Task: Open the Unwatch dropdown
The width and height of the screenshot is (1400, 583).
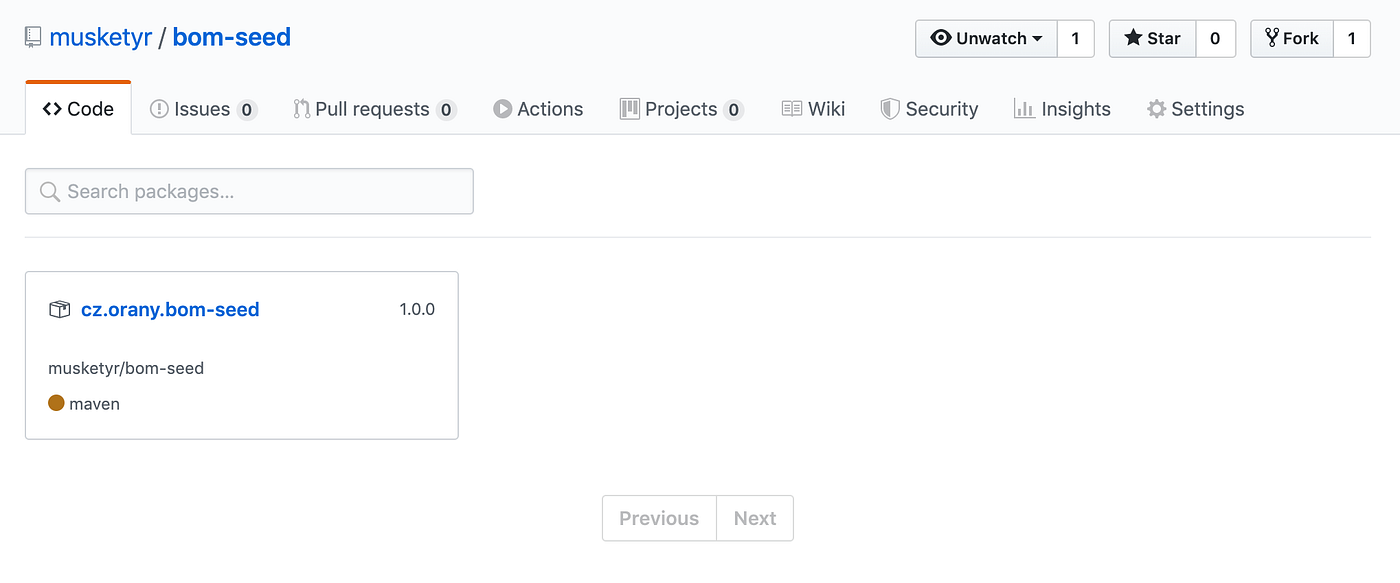Action: tap(985, 38)
